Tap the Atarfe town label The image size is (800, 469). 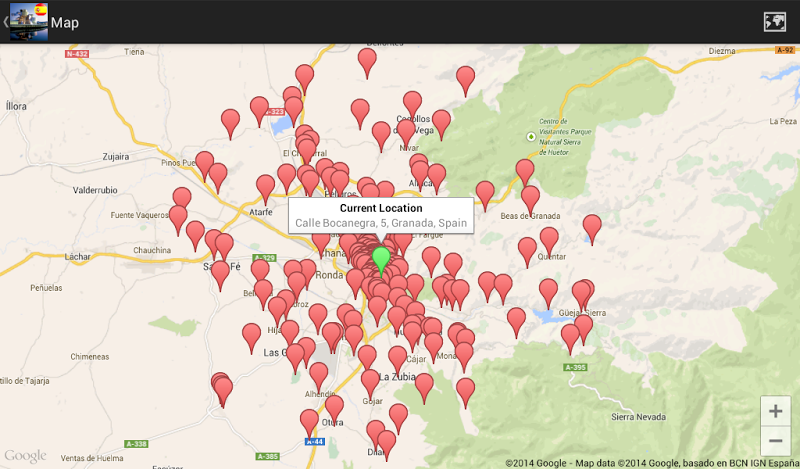coord(261,212)
